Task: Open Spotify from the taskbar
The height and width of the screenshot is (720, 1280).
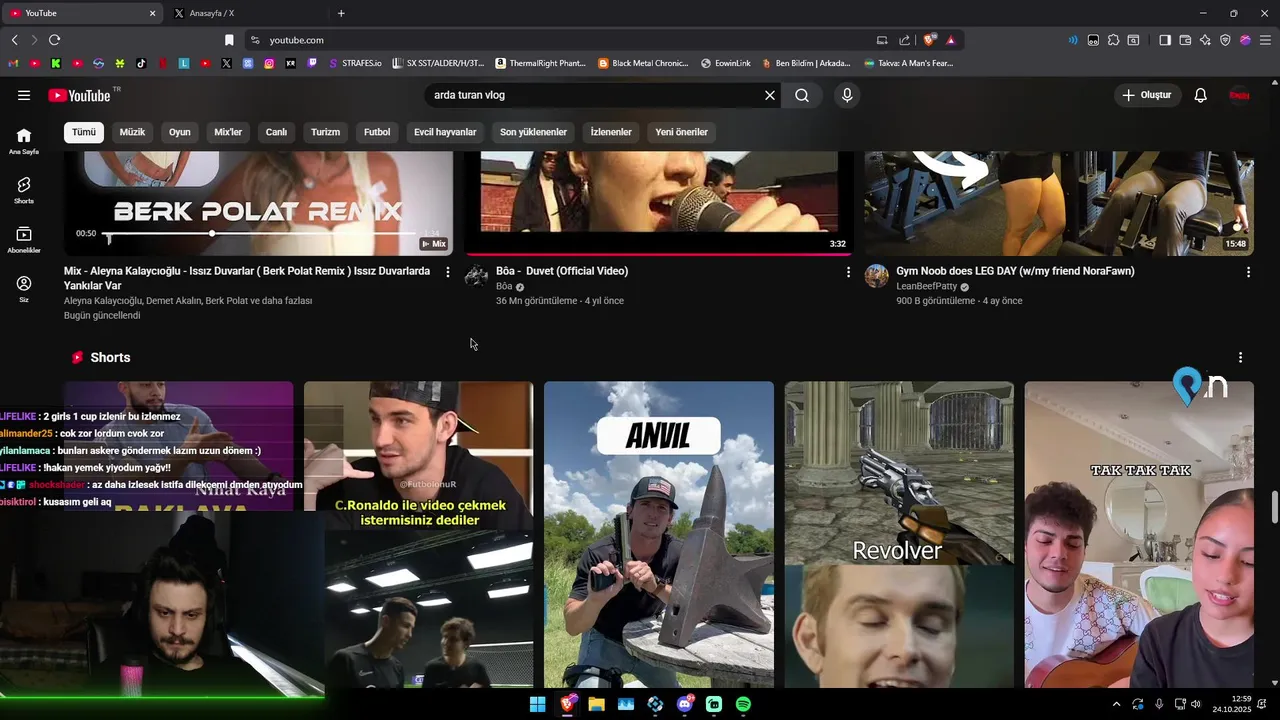Action: click(x=743, y=704)
